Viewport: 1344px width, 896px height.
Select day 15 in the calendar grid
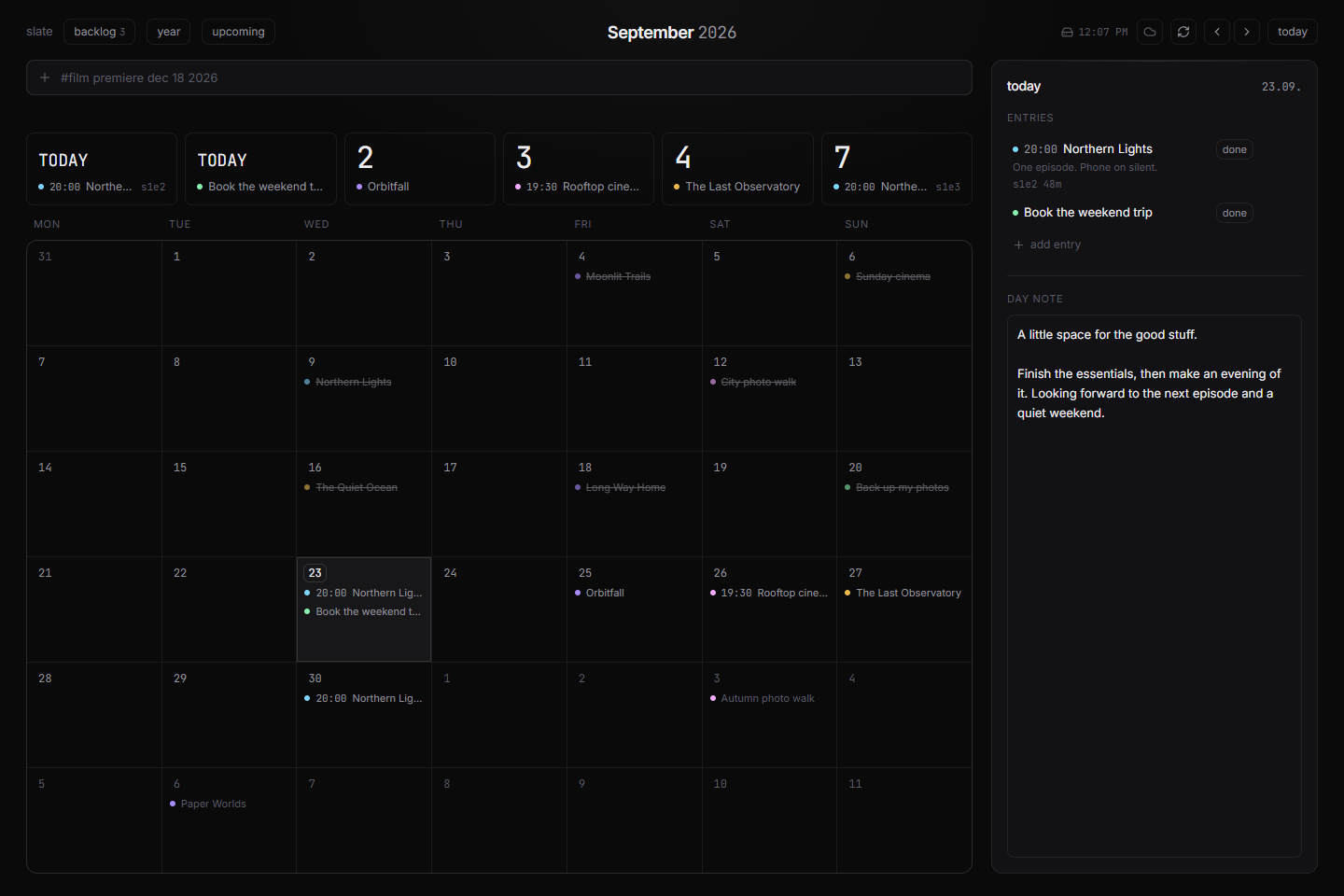(x=229, y=504)
